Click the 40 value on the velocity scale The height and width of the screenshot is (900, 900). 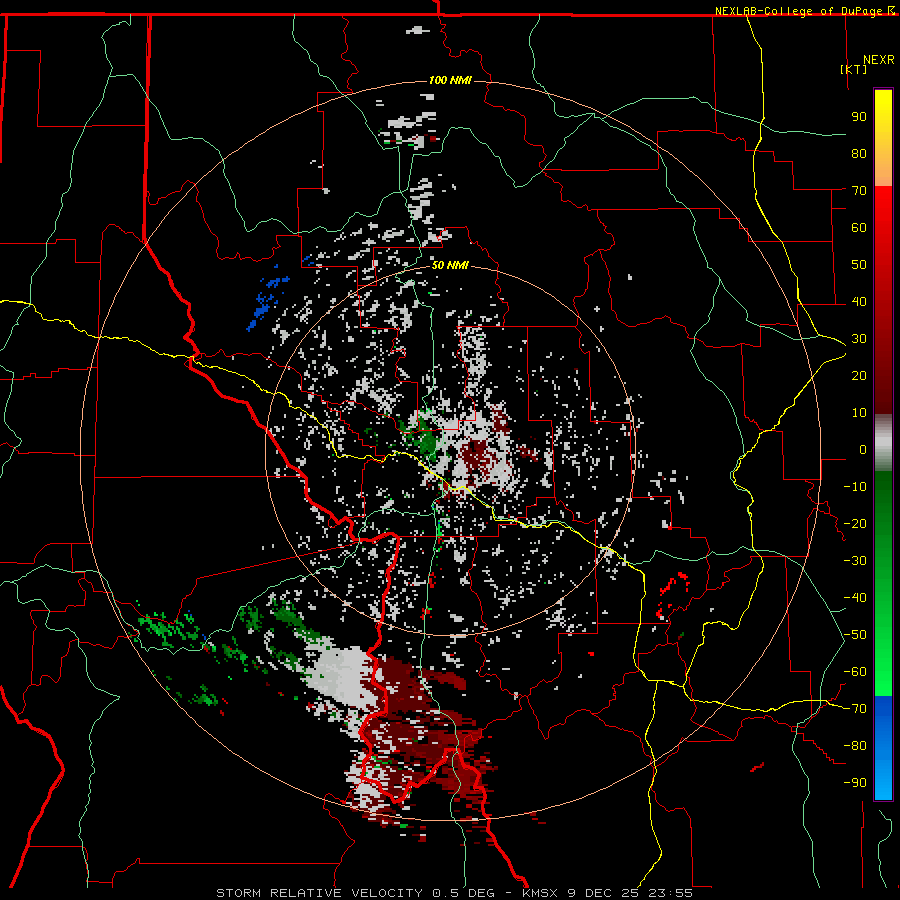tap(859, 302)
